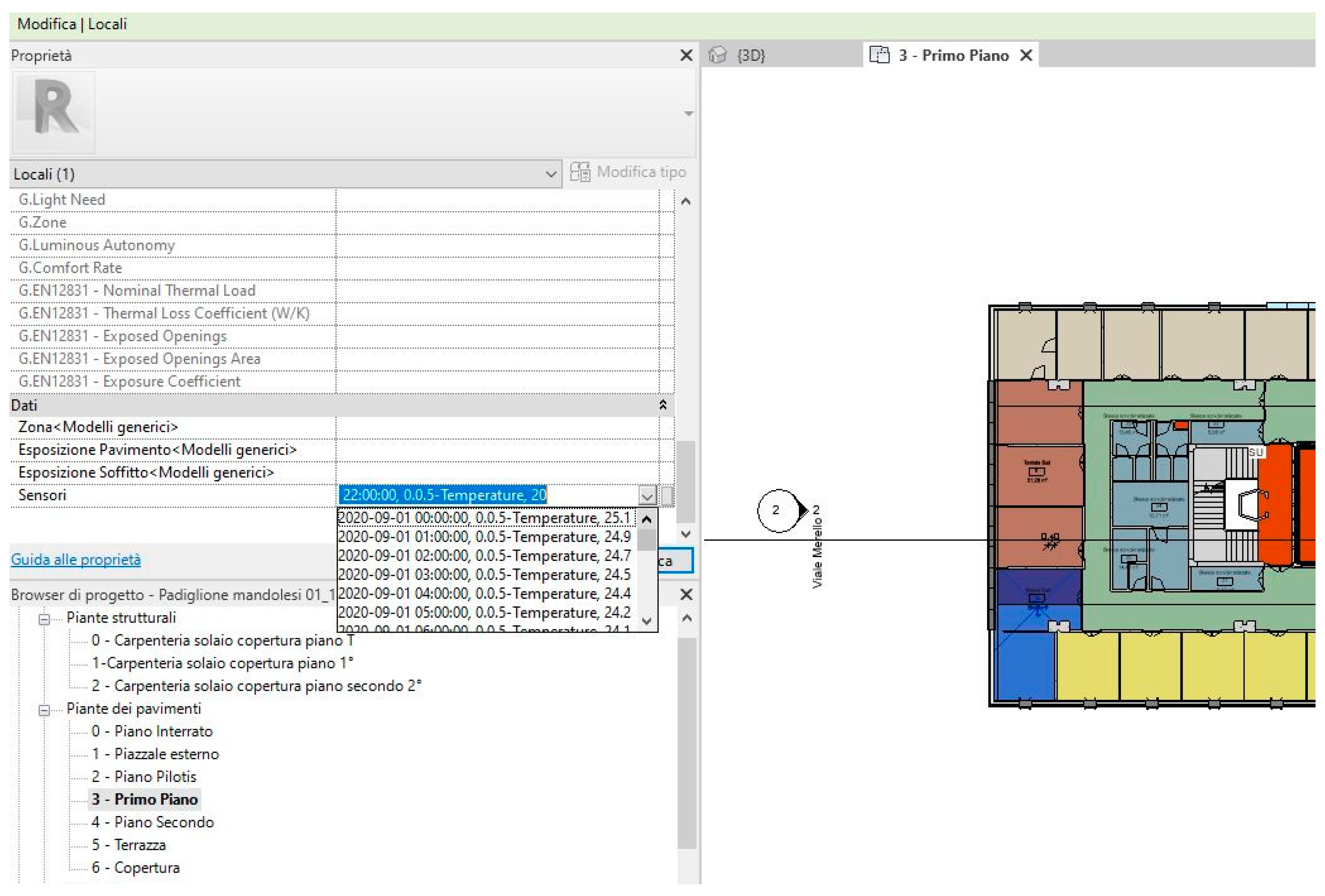
Task: Open the Locali (1) type filter dropdown
Action: 551,174
